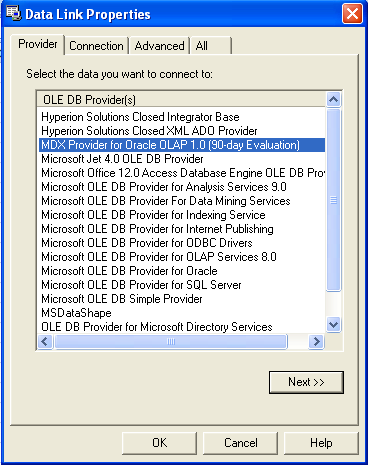Choose Microsoft OLE DB Provider for Oracle
This screenshot has height=465, width=368.
129,271
